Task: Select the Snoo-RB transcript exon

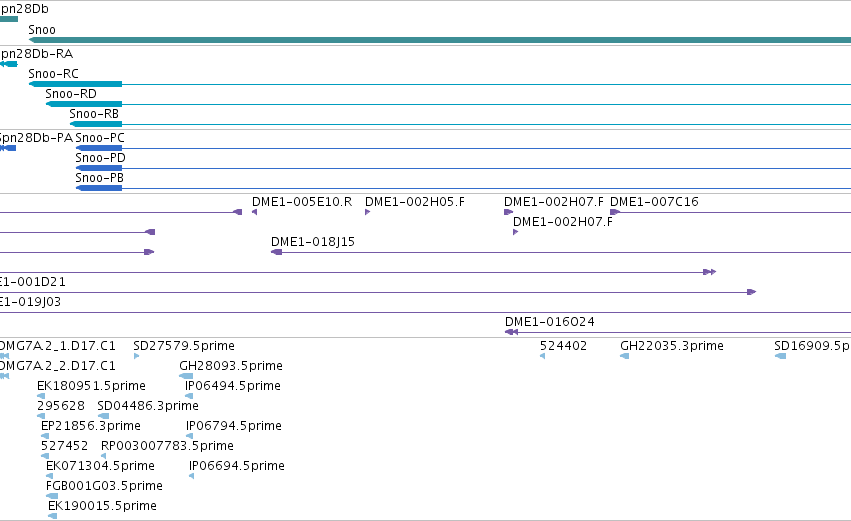Action: point(96,124)
